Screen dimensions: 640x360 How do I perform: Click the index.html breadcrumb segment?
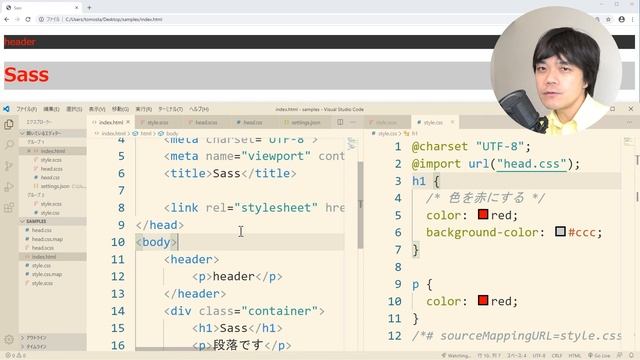pyautogui.click(x=111, y=133)
